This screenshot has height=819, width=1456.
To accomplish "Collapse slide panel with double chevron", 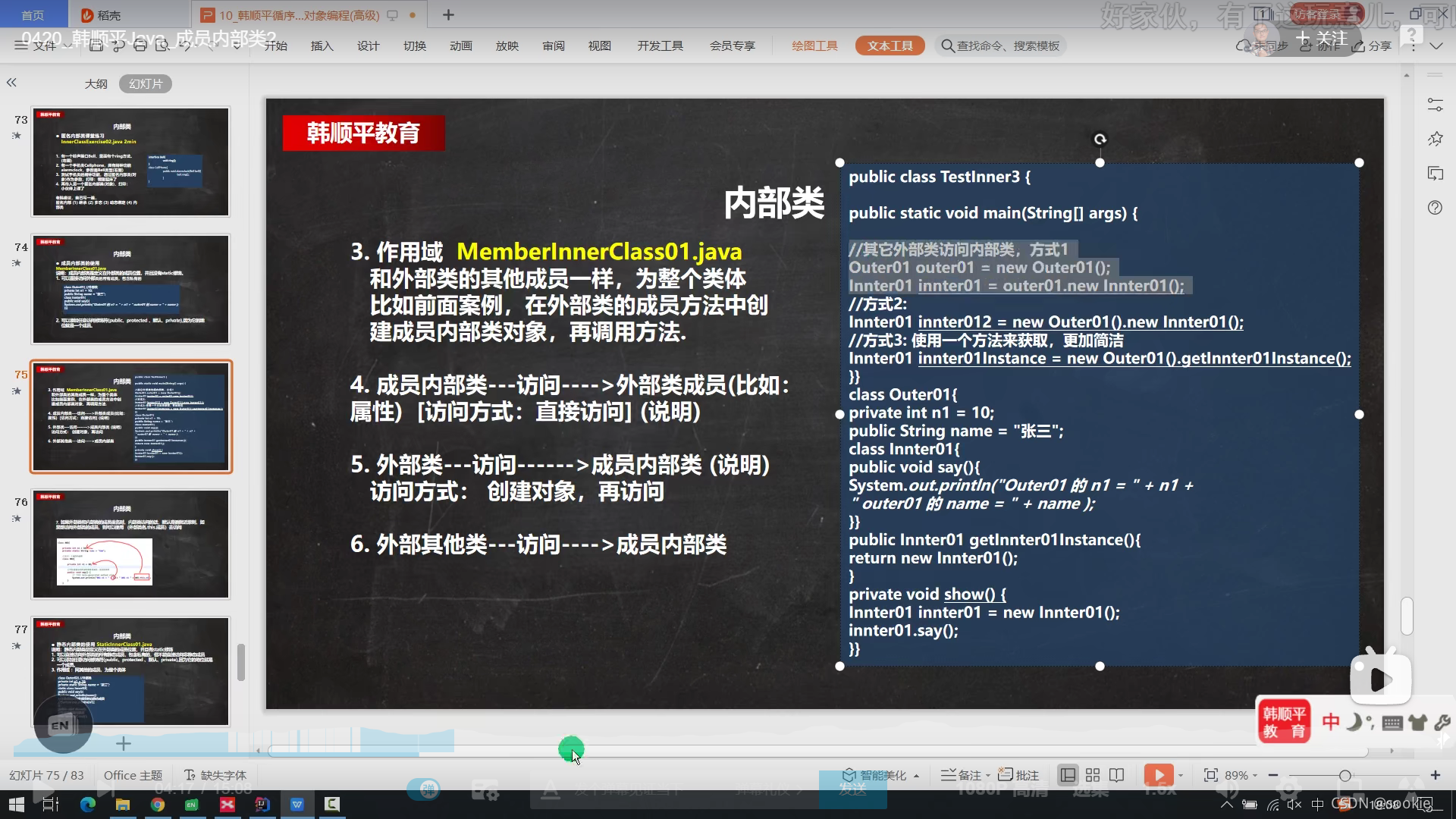I will point(11,83).
